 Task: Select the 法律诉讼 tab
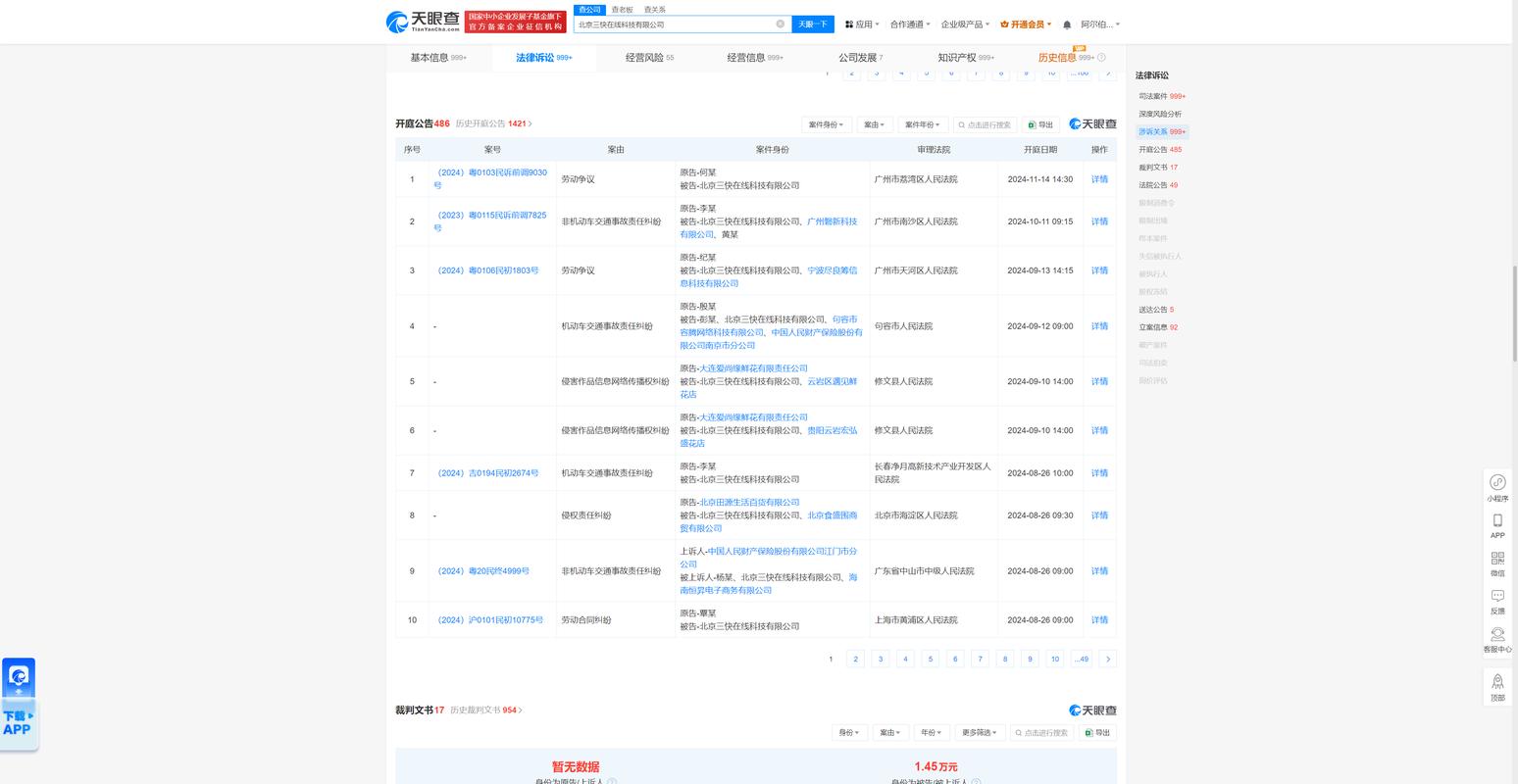point(544,58)
